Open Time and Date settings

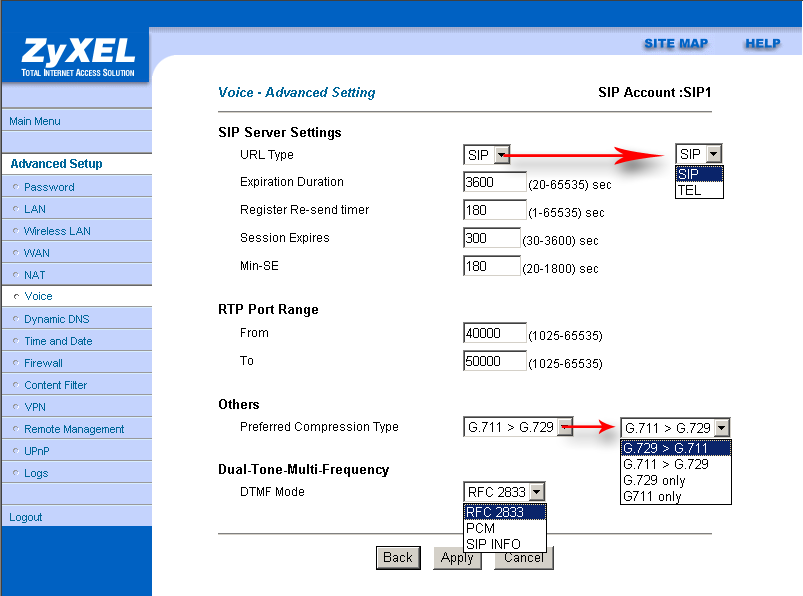58,341
